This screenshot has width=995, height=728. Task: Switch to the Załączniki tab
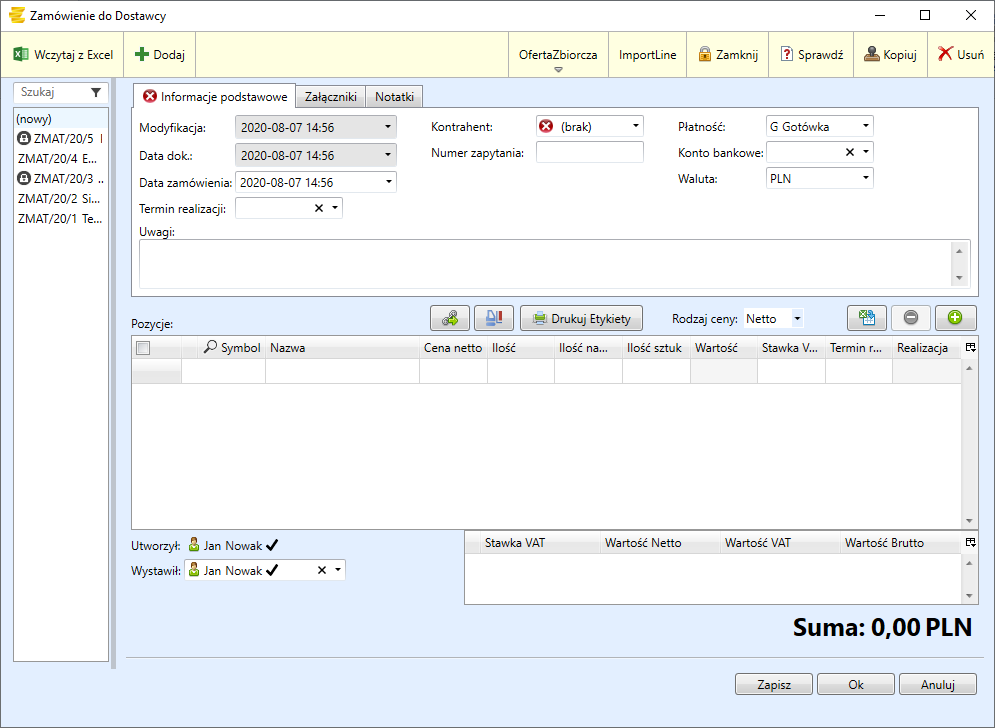(x=331, y=97)
